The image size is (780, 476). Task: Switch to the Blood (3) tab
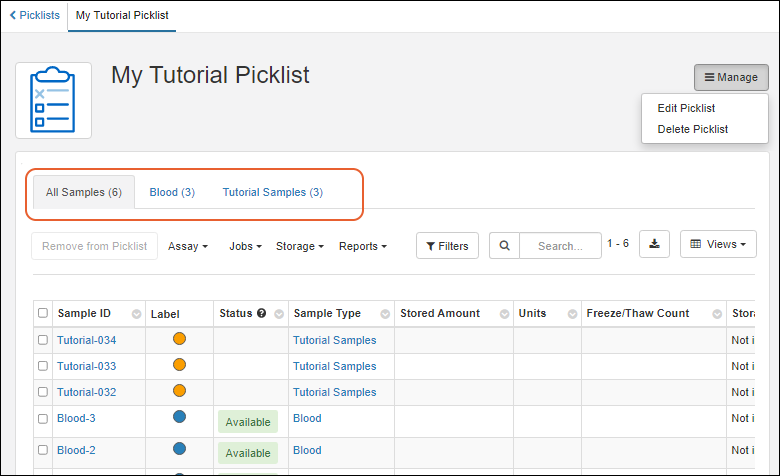[x=172, y=192]
